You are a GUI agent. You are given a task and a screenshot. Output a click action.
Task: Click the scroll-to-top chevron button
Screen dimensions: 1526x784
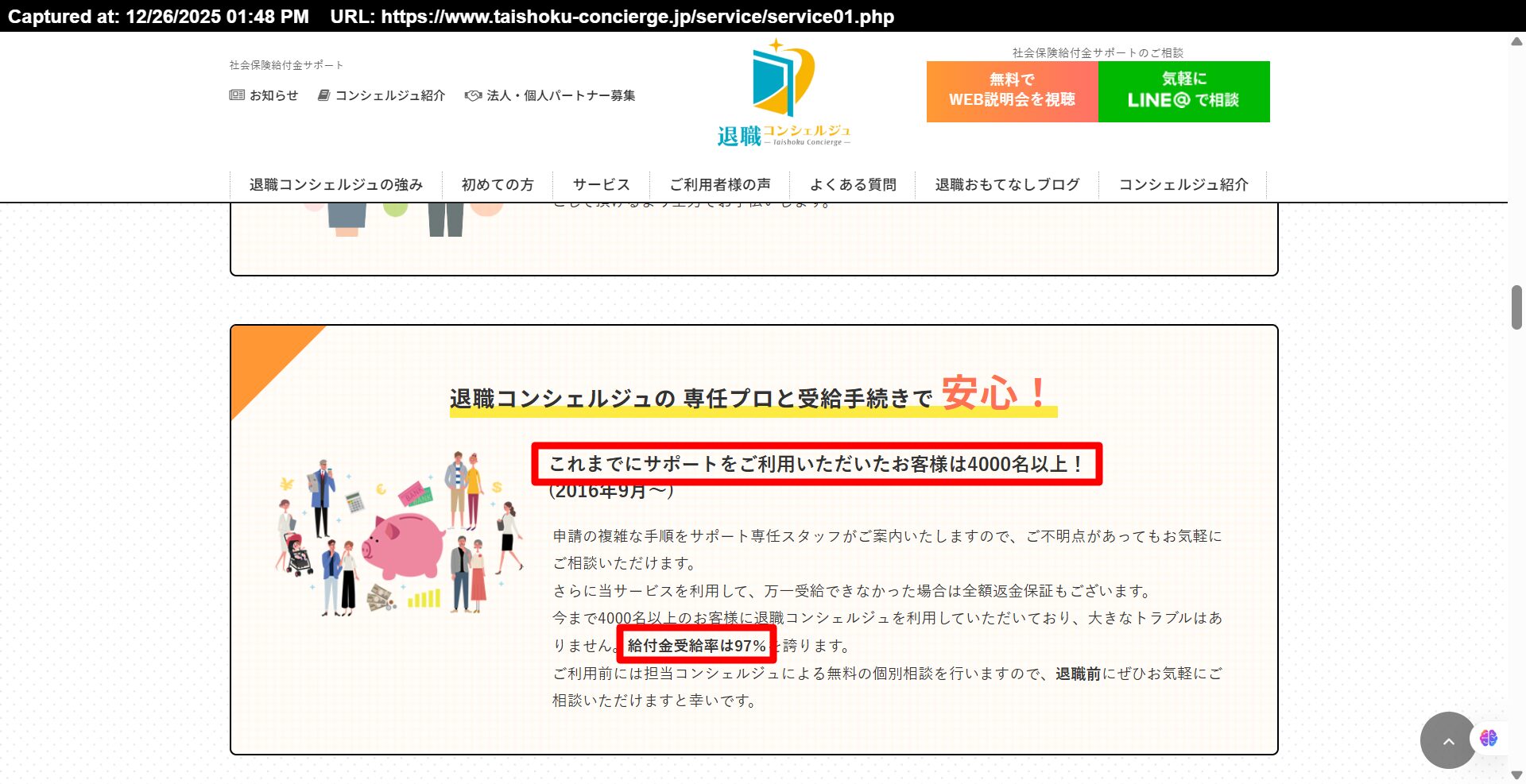pyautogui.click(x=1448, y=740)
